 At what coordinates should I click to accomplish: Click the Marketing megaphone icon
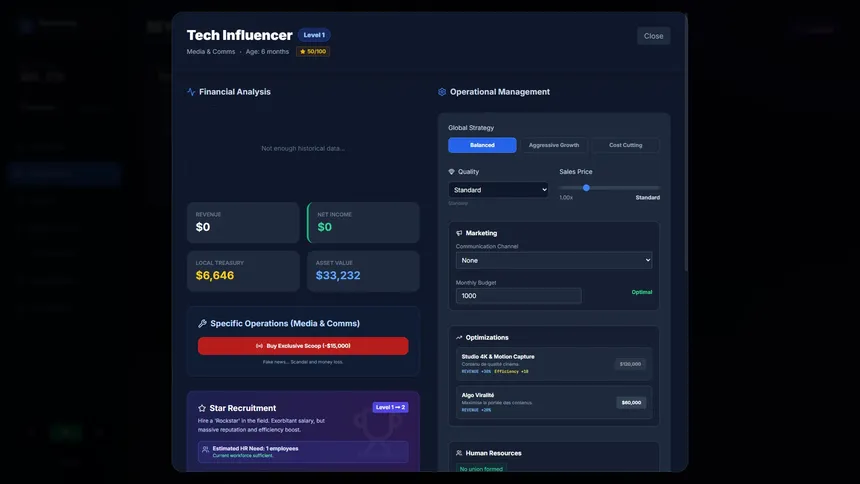459,233
